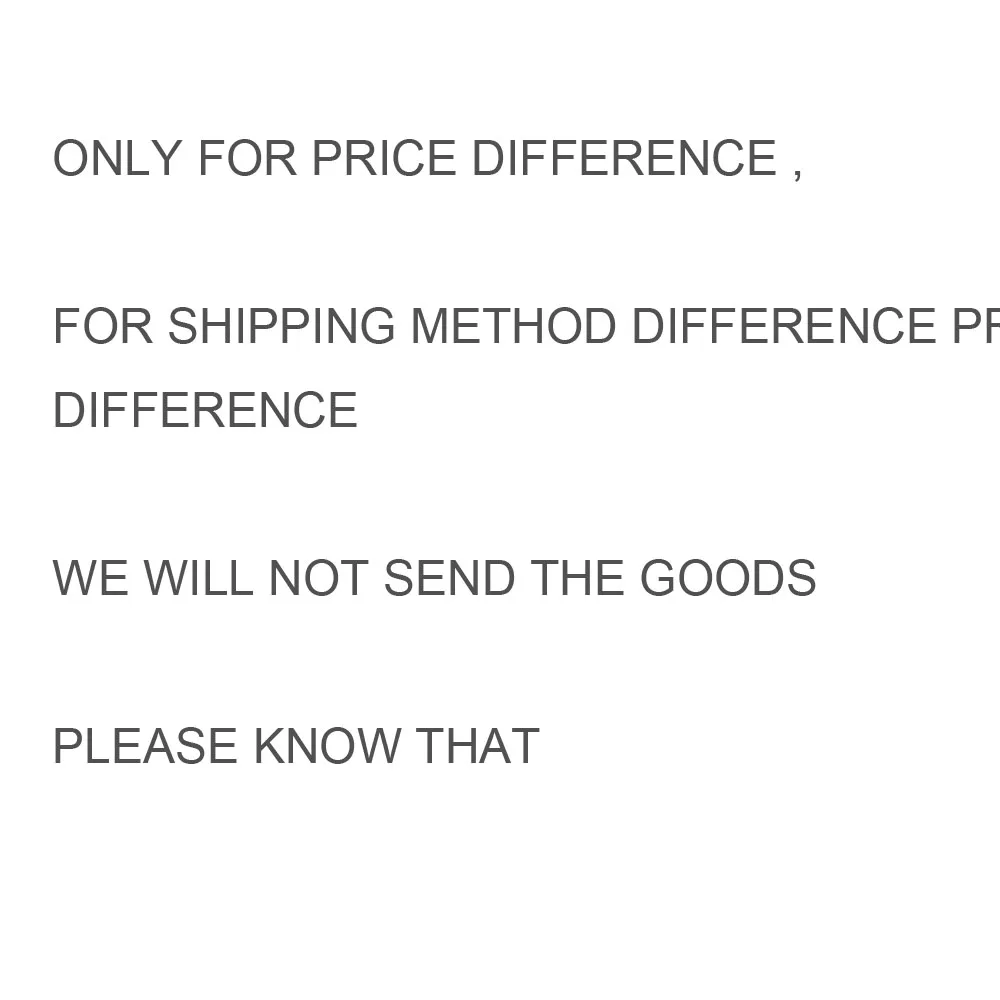Click the word "PLEASE"
Viewport: 1000px width, 1000px height.
145,747
